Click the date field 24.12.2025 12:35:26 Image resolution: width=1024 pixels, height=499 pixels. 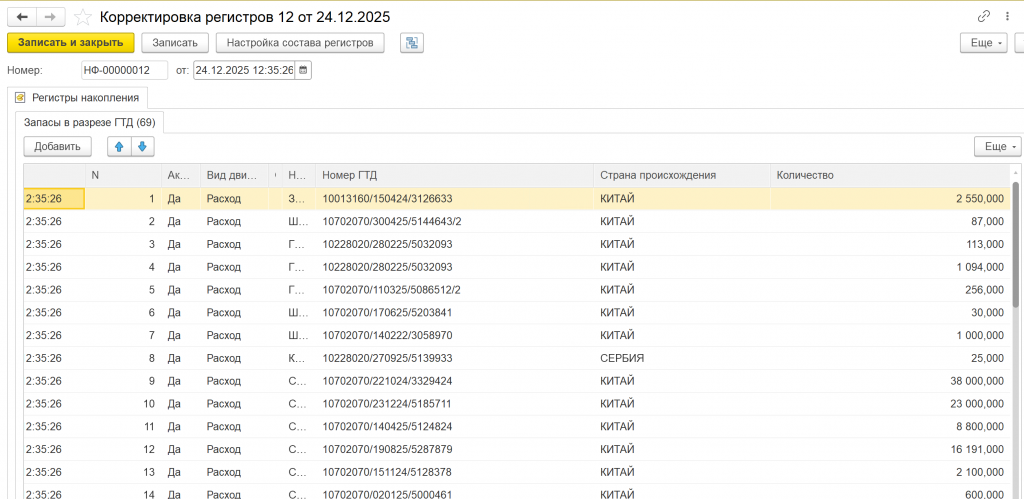point(244,70)
